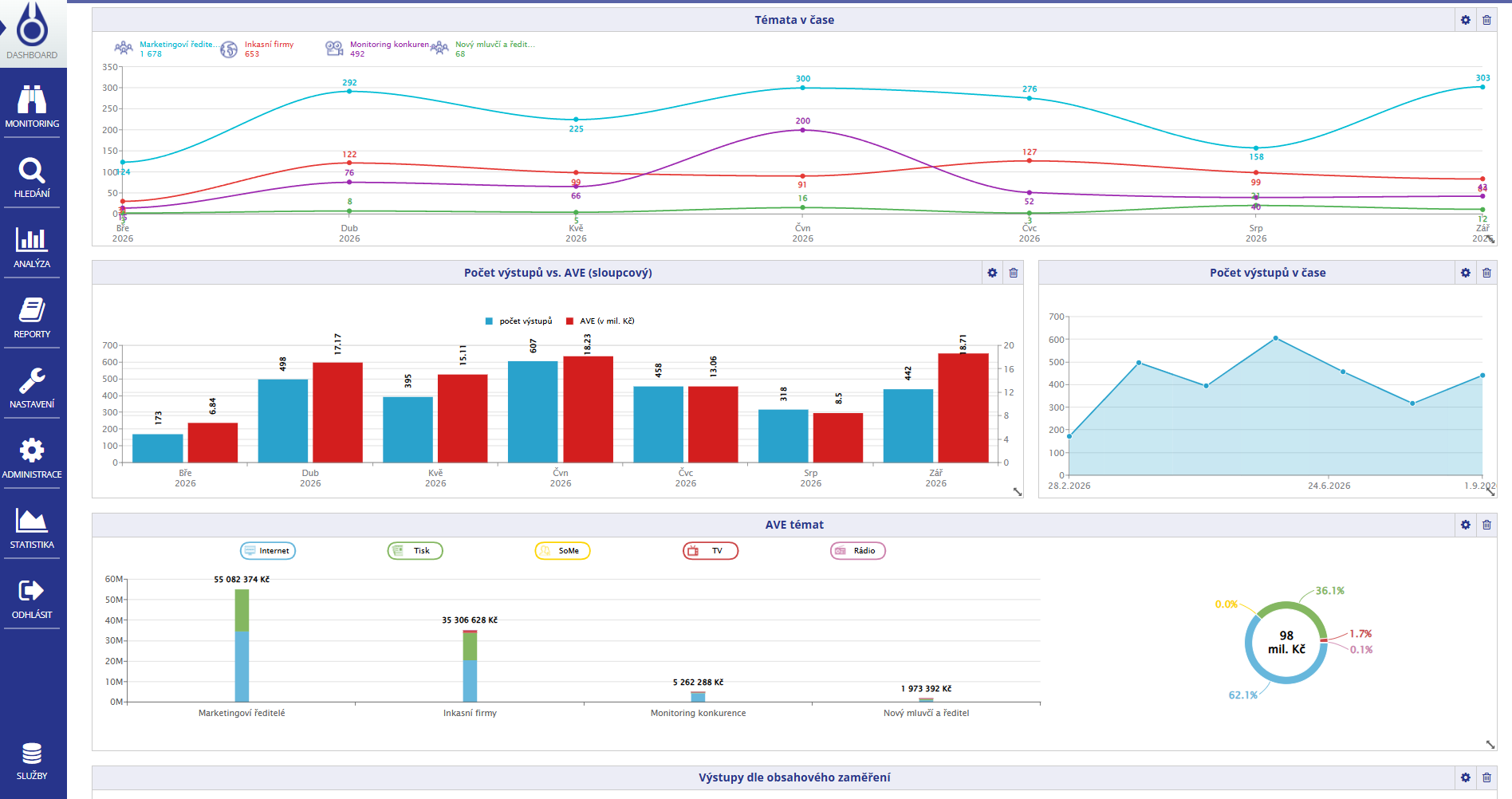Open Hledání search icon
Viewport: 1512px width, 799px height.
coord(32,170)
